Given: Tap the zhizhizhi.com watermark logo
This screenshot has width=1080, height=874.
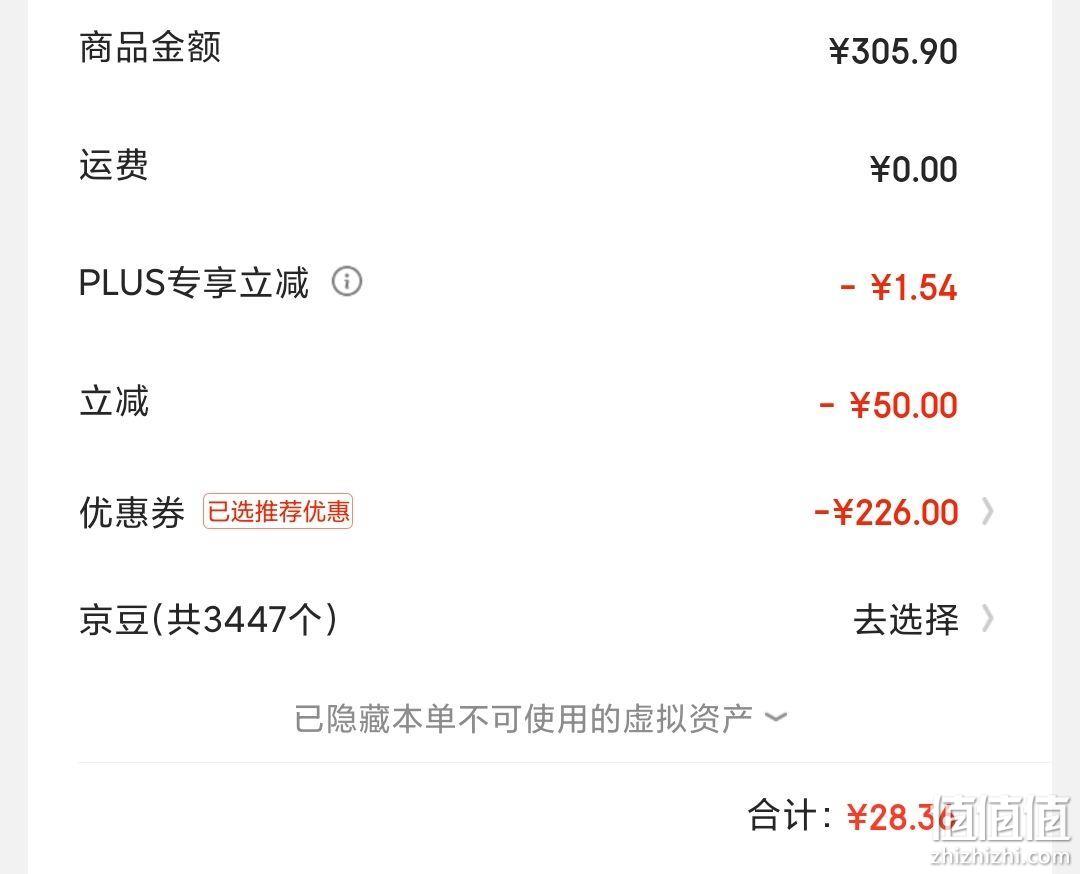Looking at the screenshot, I should [x=1002, y=831].
